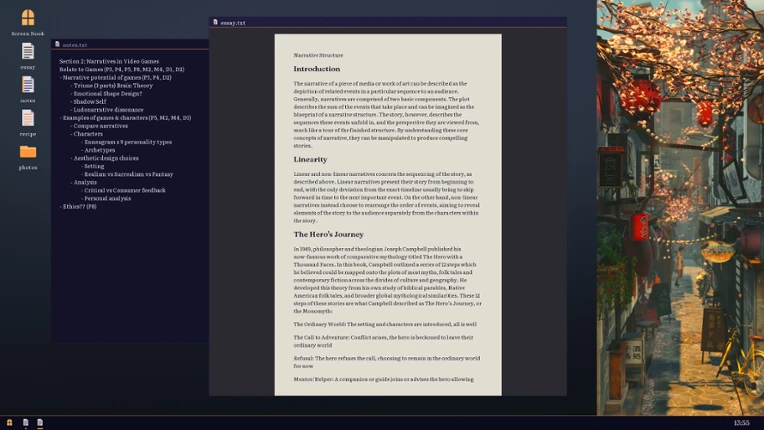The height and width of the screenshot is (430, 764).
Task: Switch to first document in taskbar
Action: 25,423
